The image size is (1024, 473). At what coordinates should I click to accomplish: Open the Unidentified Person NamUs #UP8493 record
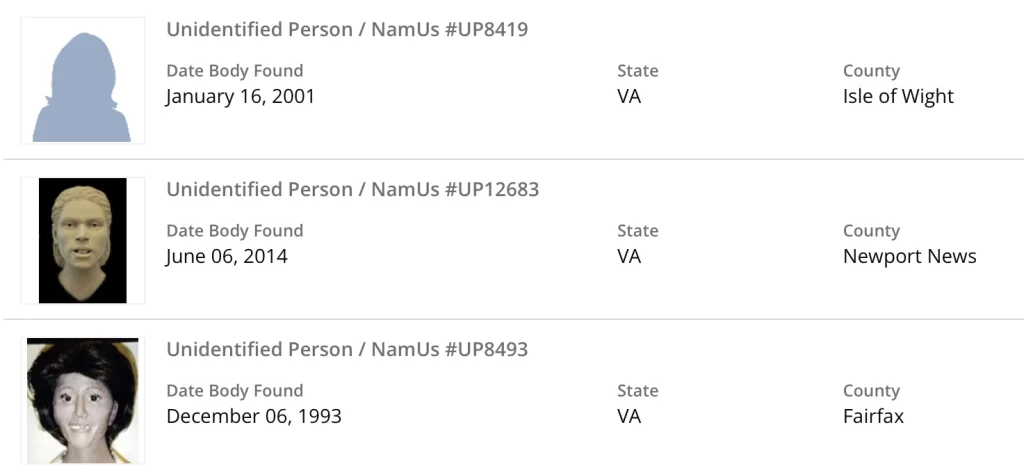point(347,350)
